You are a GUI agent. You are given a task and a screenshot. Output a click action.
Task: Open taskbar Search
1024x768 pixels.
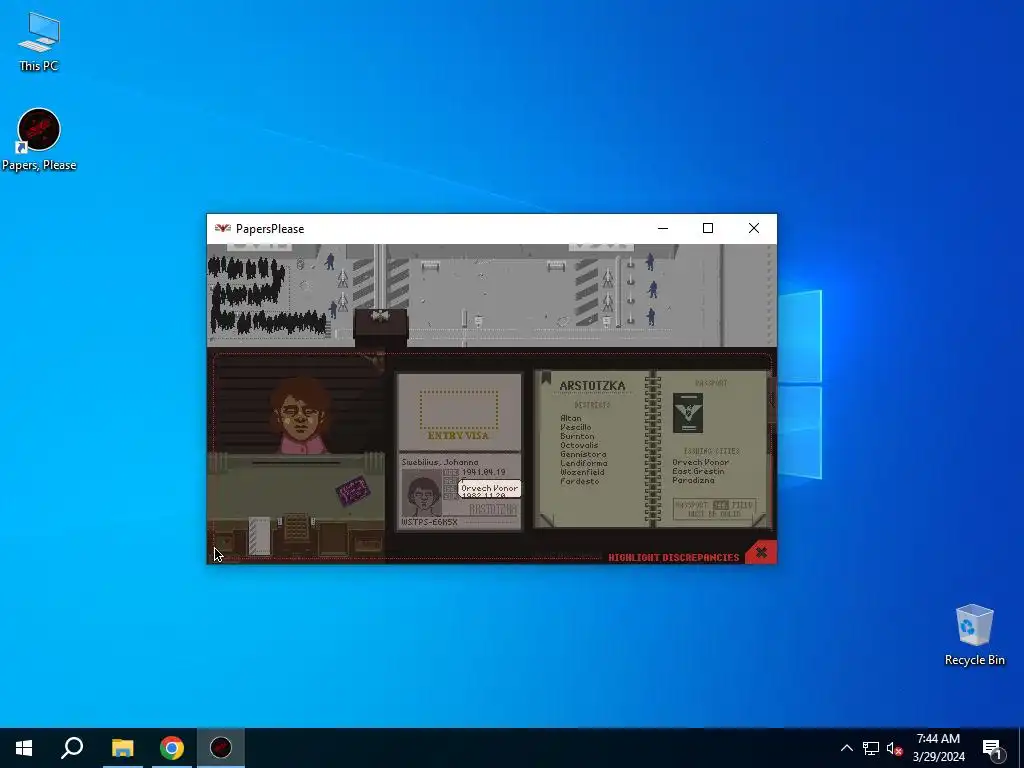pyautogui.click(x=72, y=748)
